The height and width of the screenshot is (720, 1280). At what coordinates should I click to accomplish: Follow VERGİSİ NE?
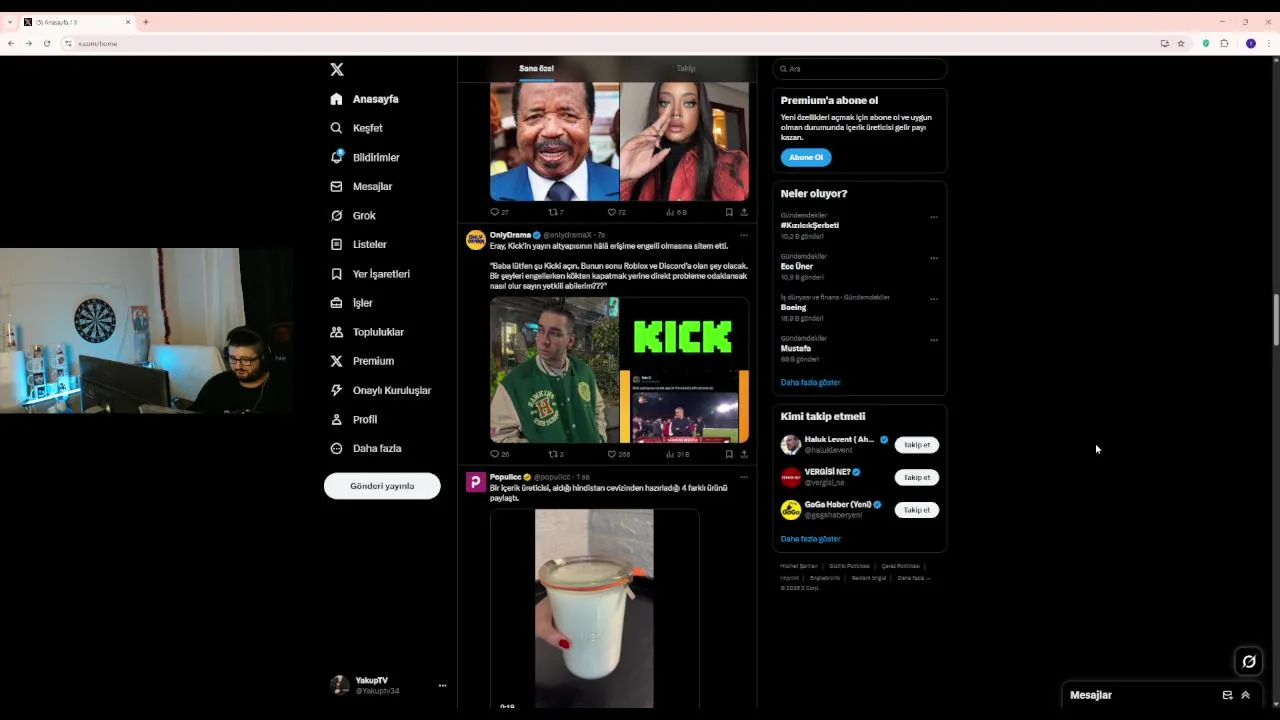(917, 477)
